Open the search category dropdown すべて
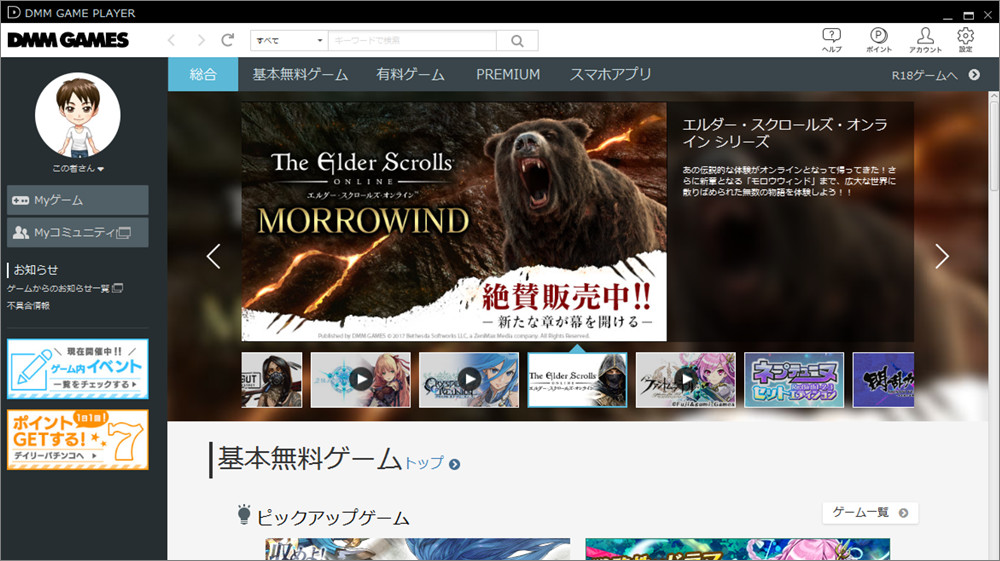 pyautogui.click(x=289, y=41)
